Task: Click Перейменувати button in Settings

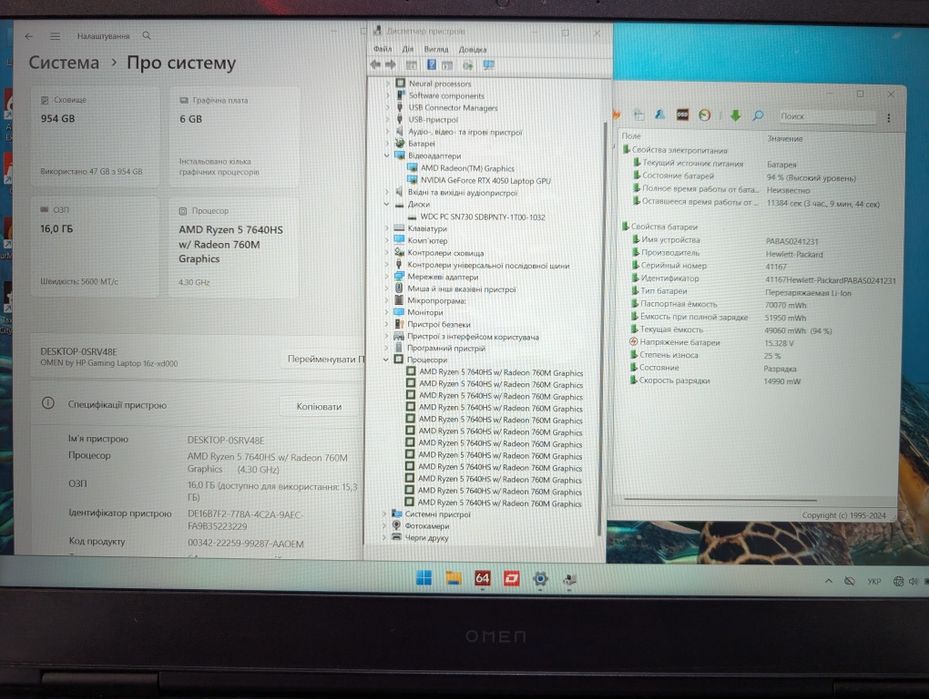Action: (323, 359)
